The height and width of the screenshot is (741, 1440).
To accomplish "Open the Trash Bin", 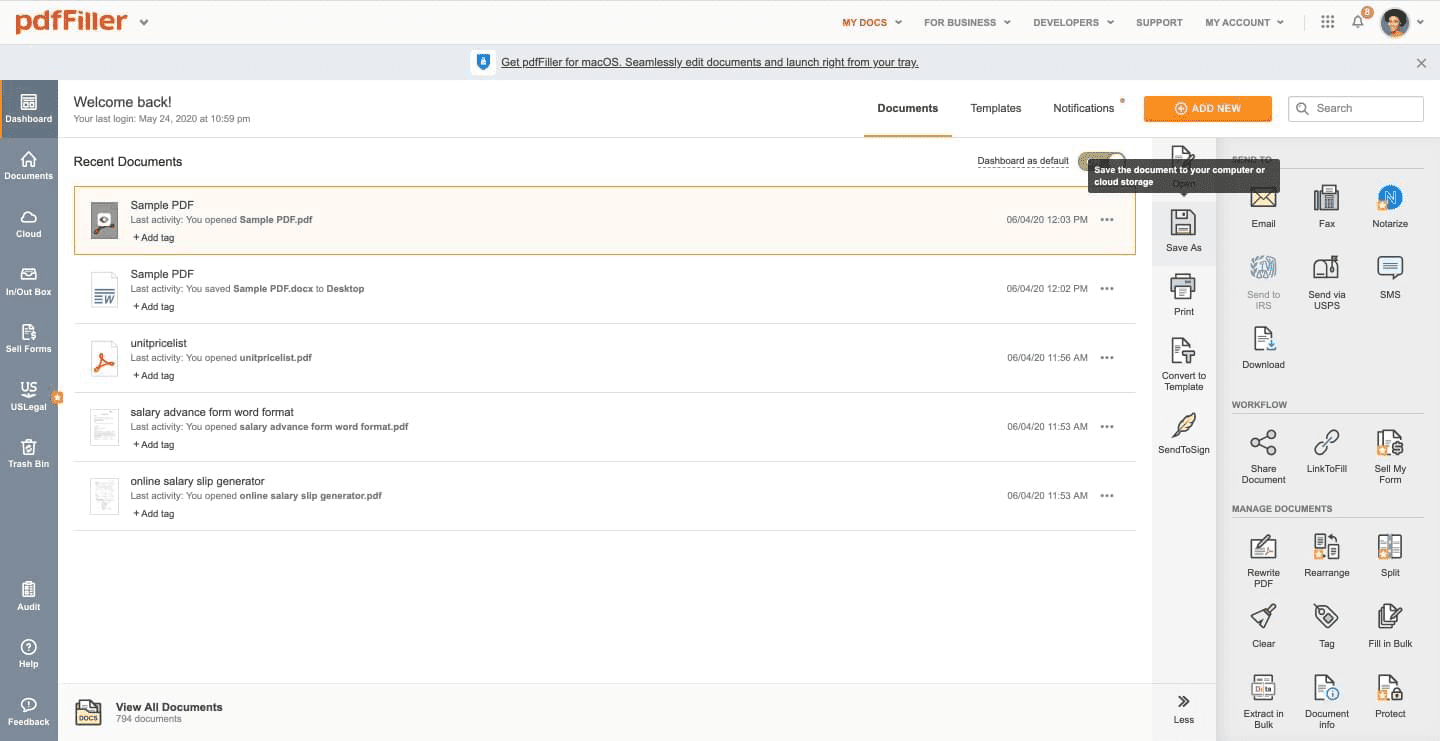I will (28, 454).
